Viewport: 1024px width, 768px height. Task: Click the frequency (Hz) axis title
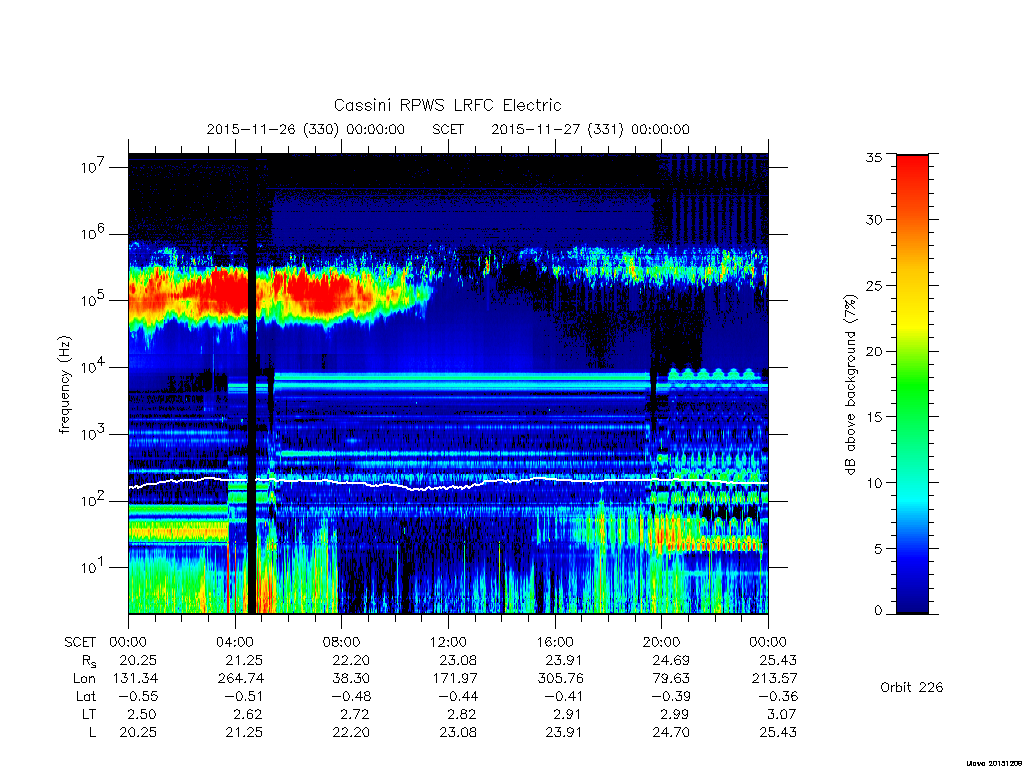[65, 385]
